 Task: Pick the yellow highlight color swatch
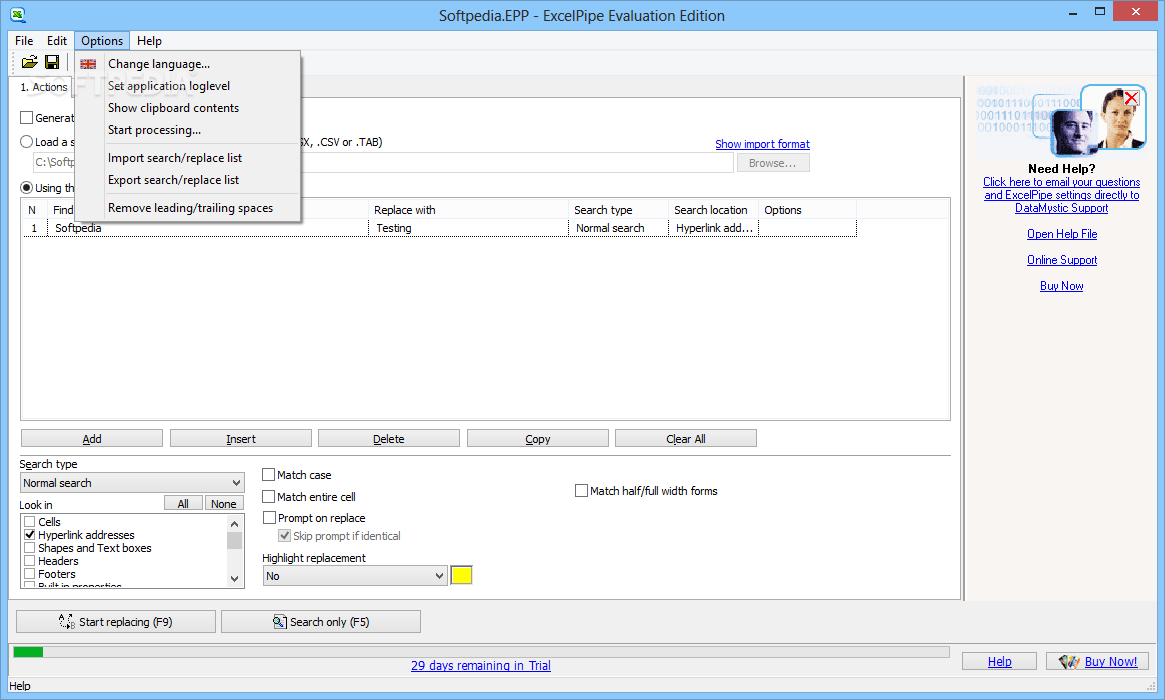click(x=461, y=575)
